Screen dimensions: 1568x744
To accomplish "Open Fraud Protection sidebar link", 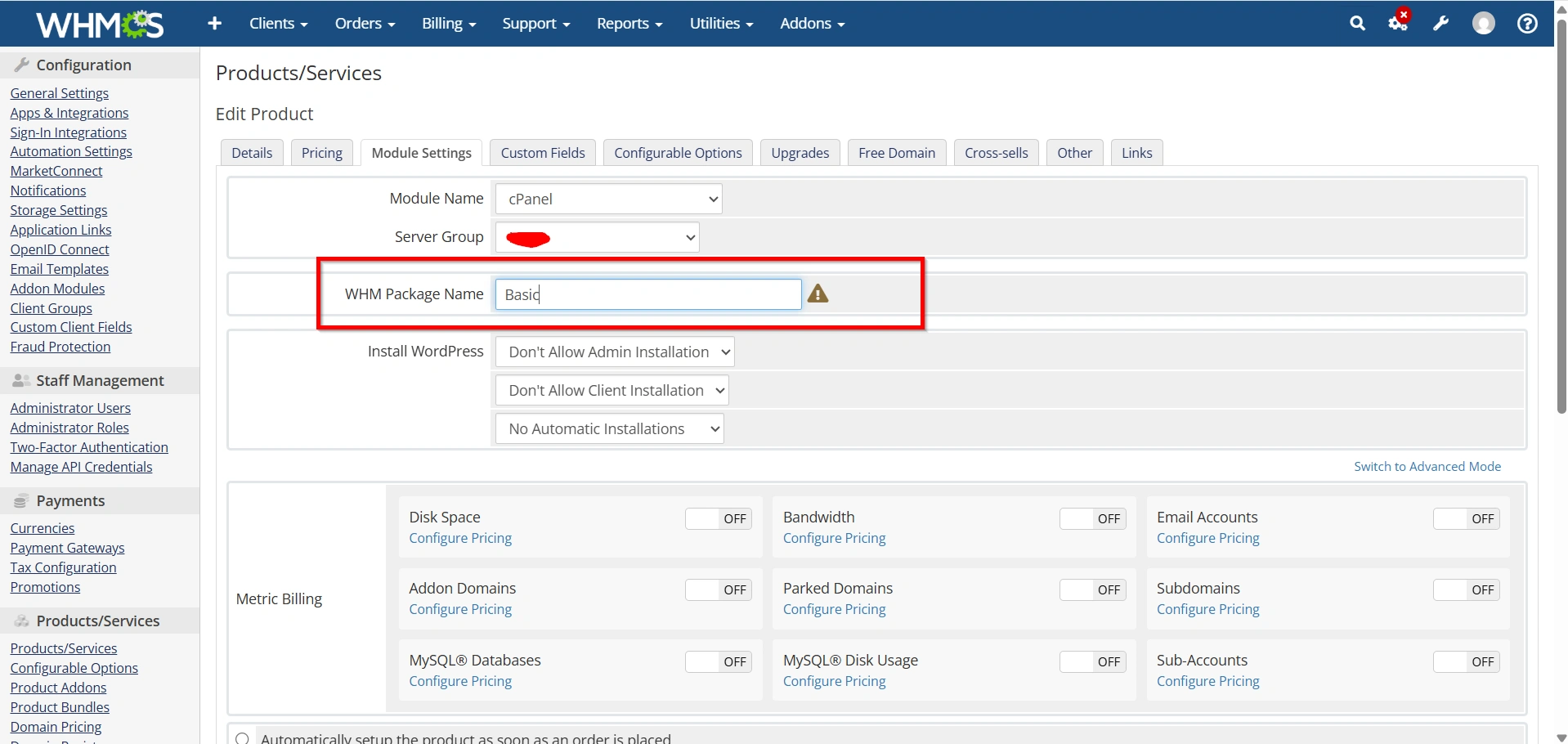I will pyautogui.click(x=60, y=347).
